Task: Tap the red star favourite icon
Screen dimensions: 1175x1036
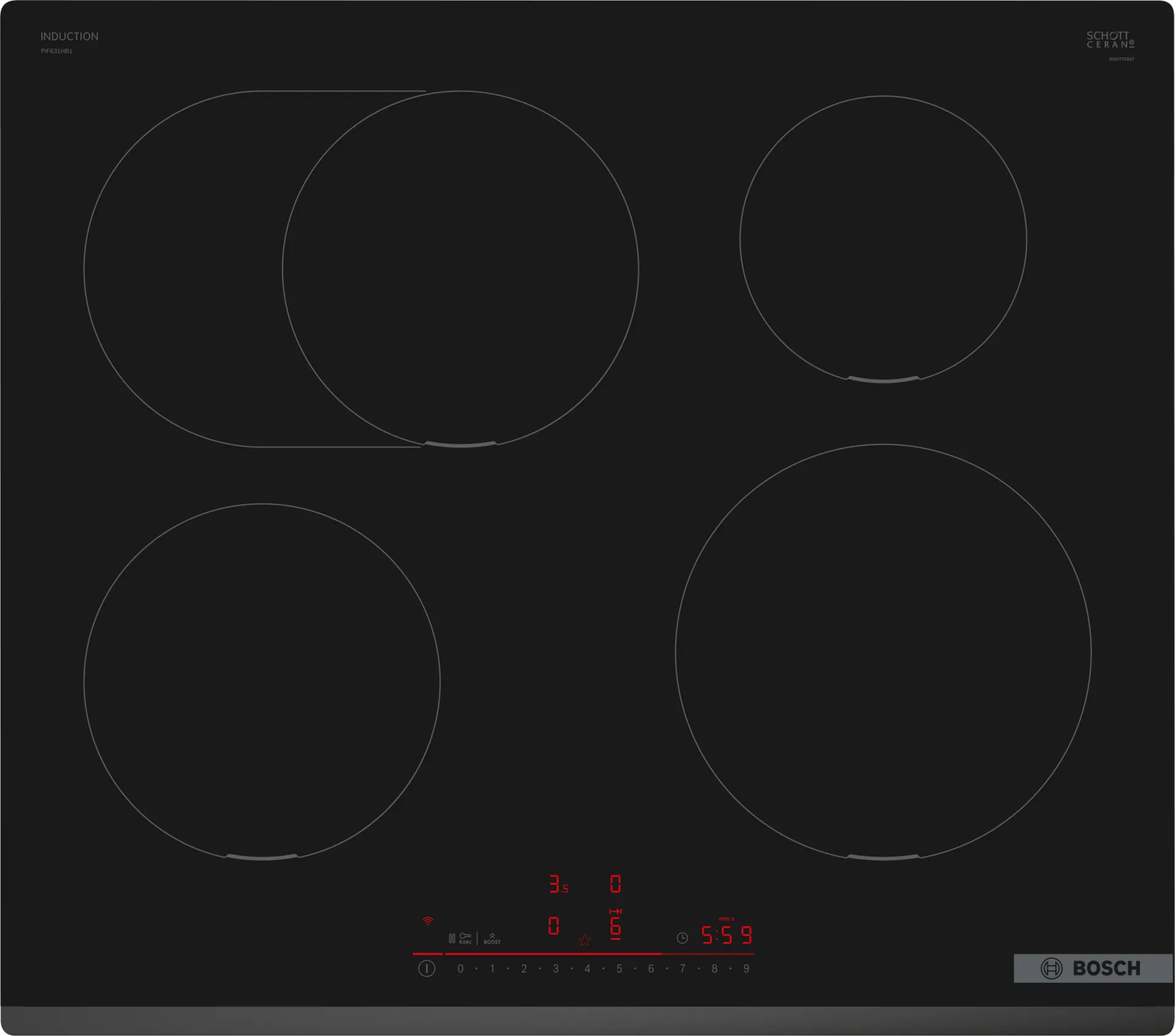Action: (x=584, y=940)
